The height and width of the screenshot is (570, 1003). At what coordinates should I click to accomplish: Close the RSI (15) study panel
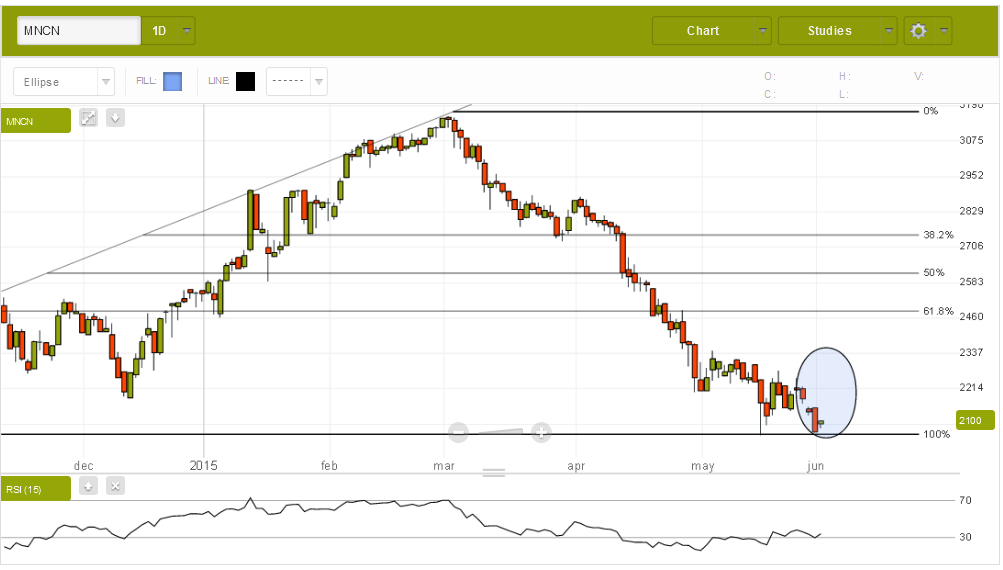(115, 486)
